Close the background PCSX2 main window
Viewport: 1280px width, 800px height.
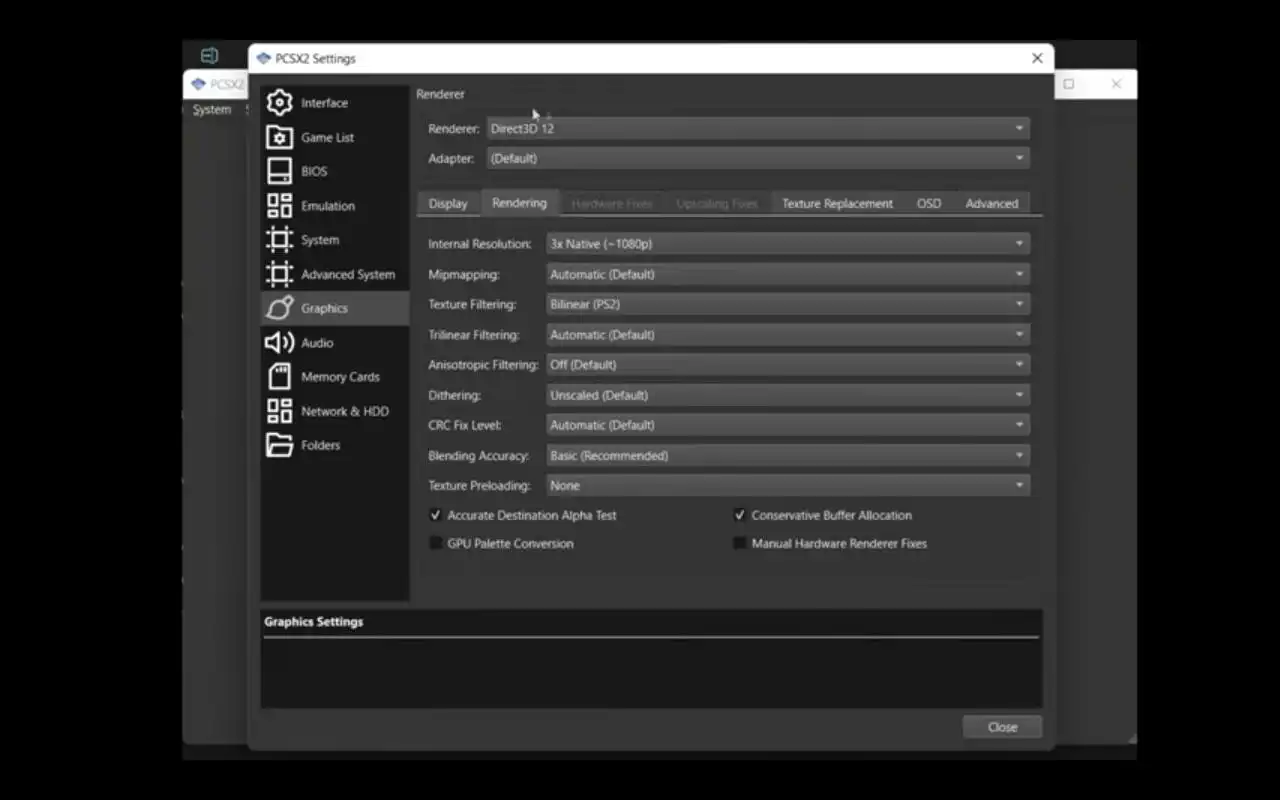[1116, 84]
